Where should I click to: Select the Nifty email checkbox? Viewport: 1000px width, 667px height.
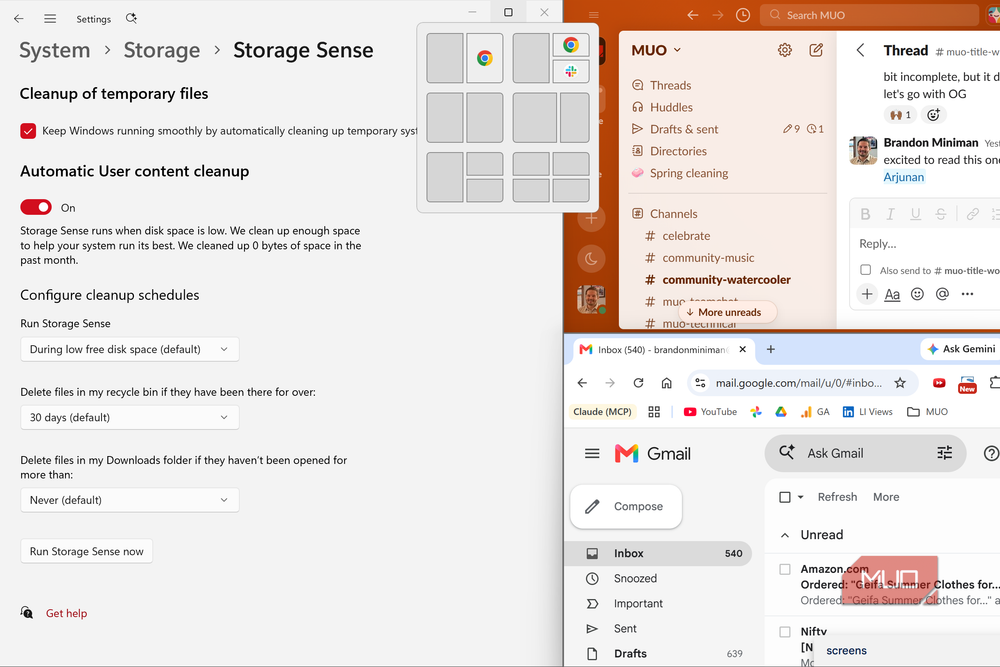pyautogui.click(x=785, y=631)
